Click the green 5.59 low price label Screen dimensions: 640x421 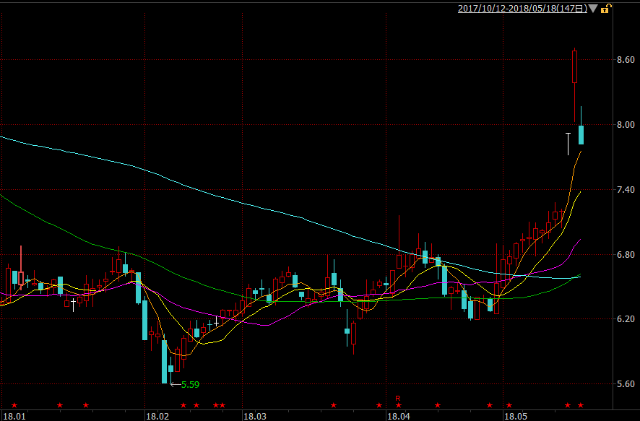190,385
